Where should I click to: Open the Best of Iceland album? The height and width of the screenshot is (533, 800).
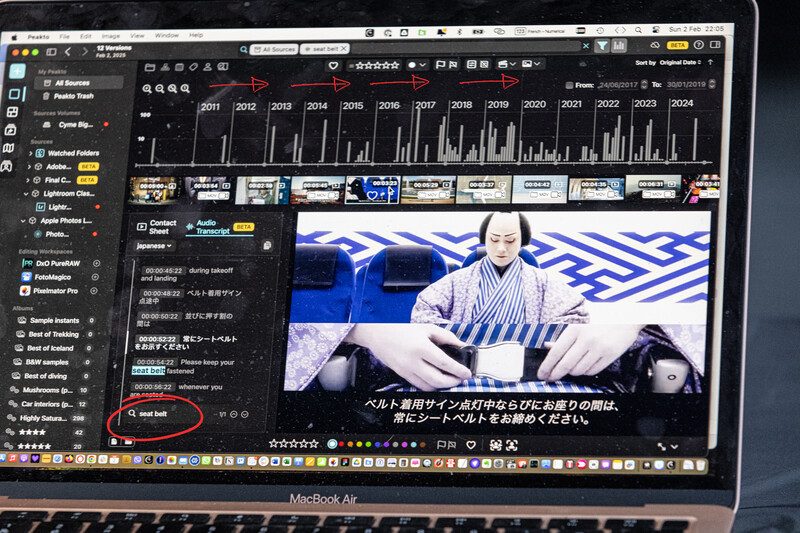pos(50,348)
